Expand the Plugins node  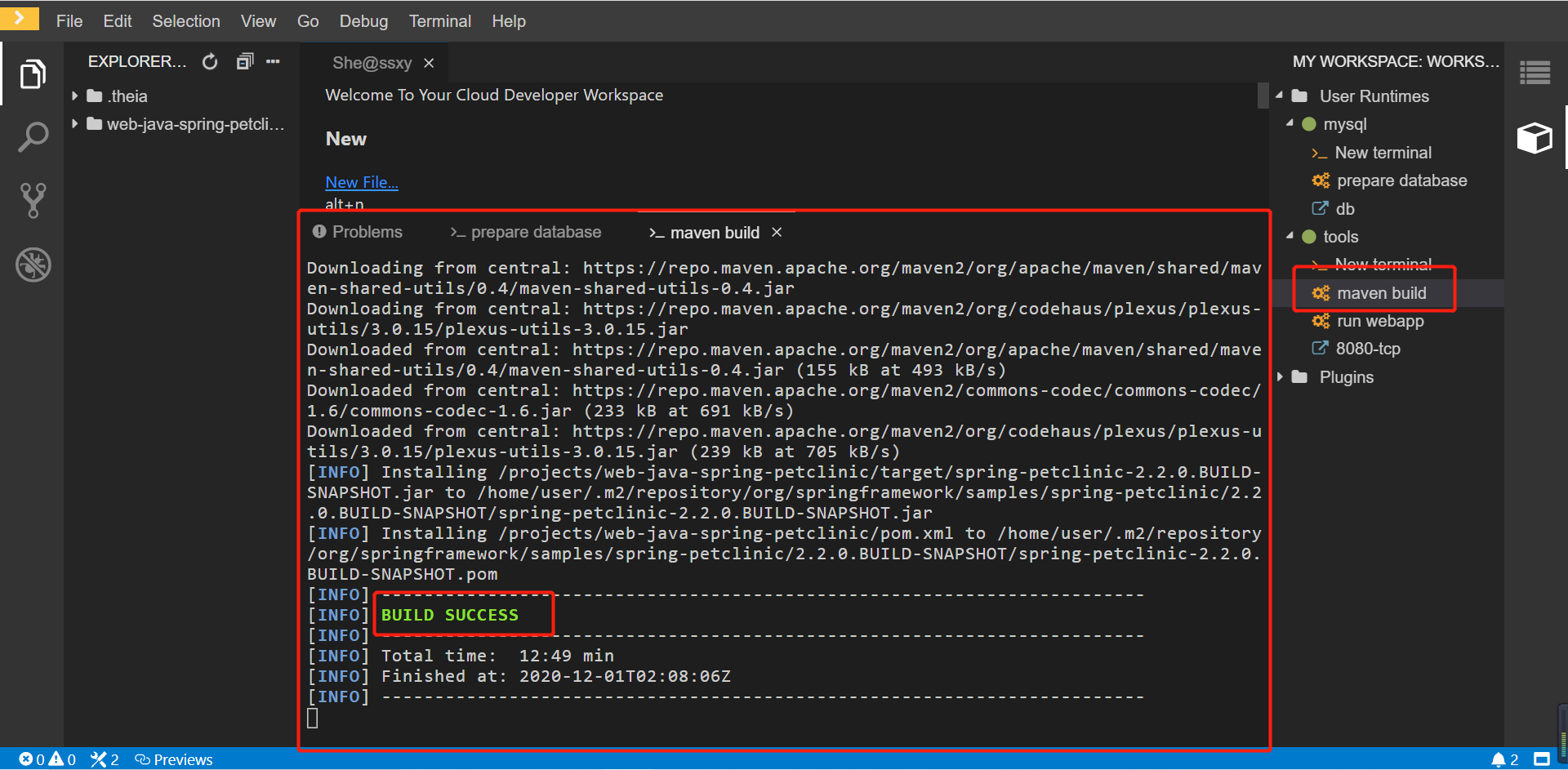1281,376
